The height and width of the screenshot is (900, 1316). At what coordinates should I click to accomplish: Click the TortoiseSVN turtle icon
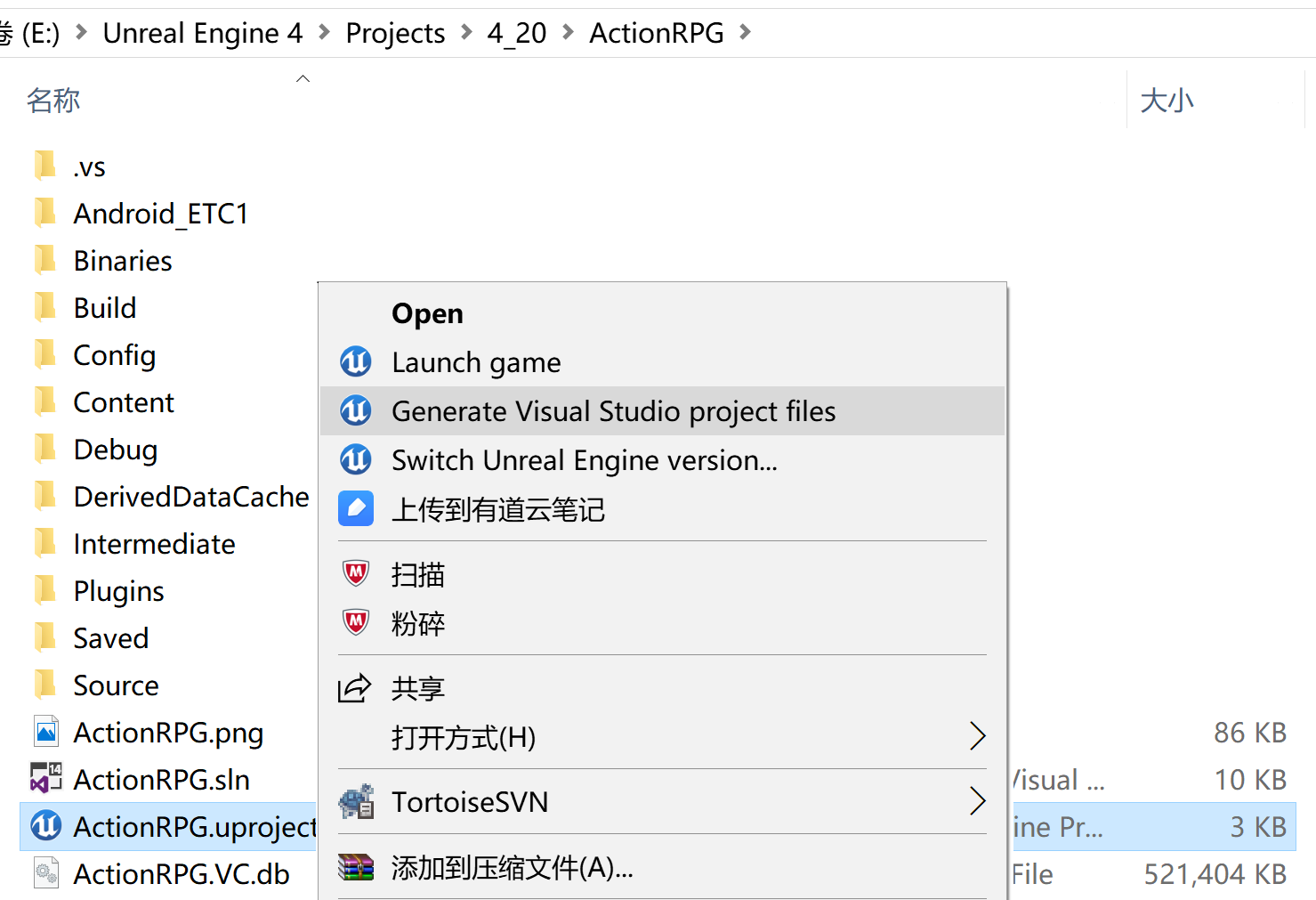[x=356, y=802]
